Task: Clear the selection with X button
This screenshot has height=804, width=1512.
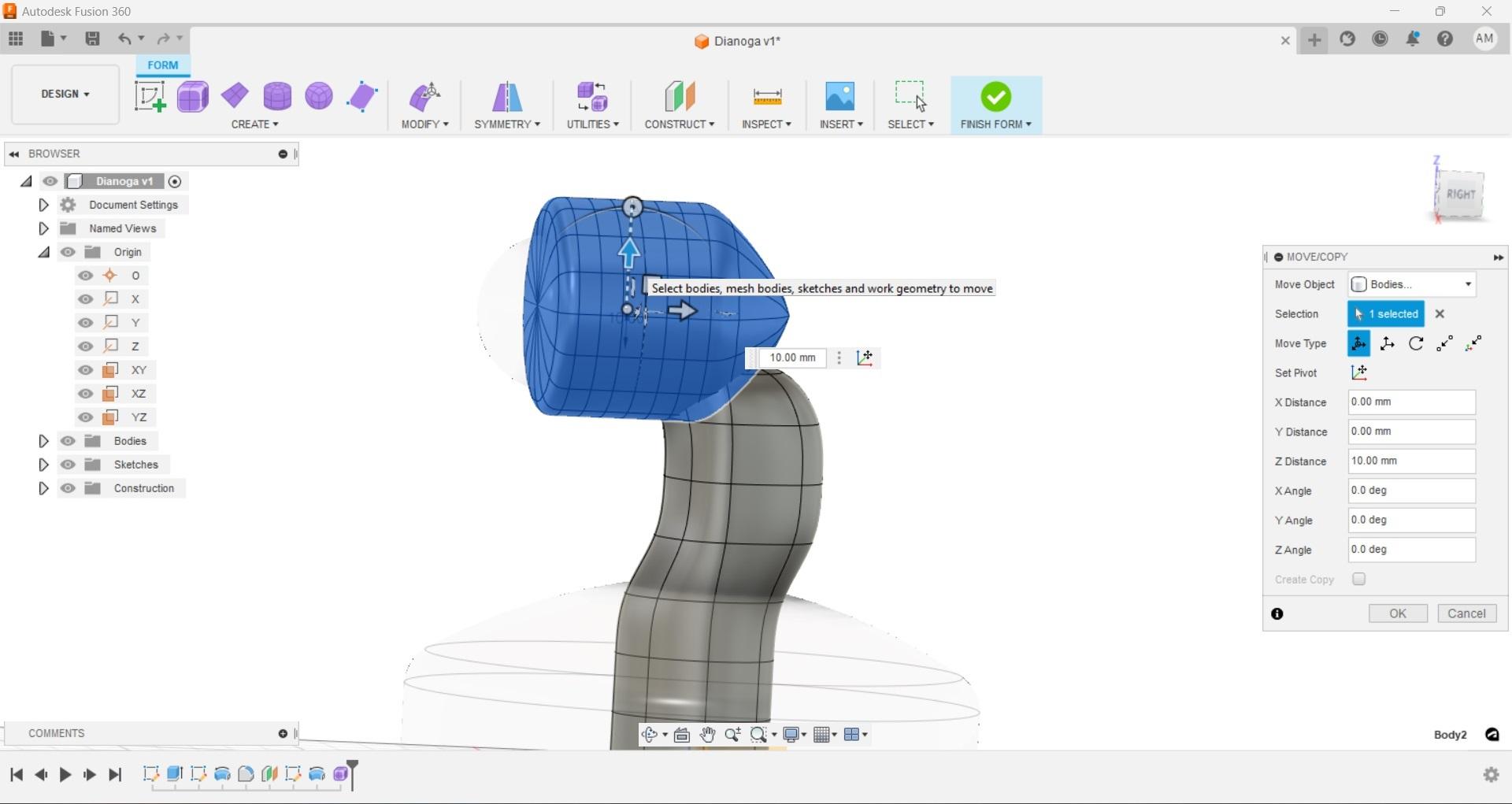Action: (x=1440, y=313)
